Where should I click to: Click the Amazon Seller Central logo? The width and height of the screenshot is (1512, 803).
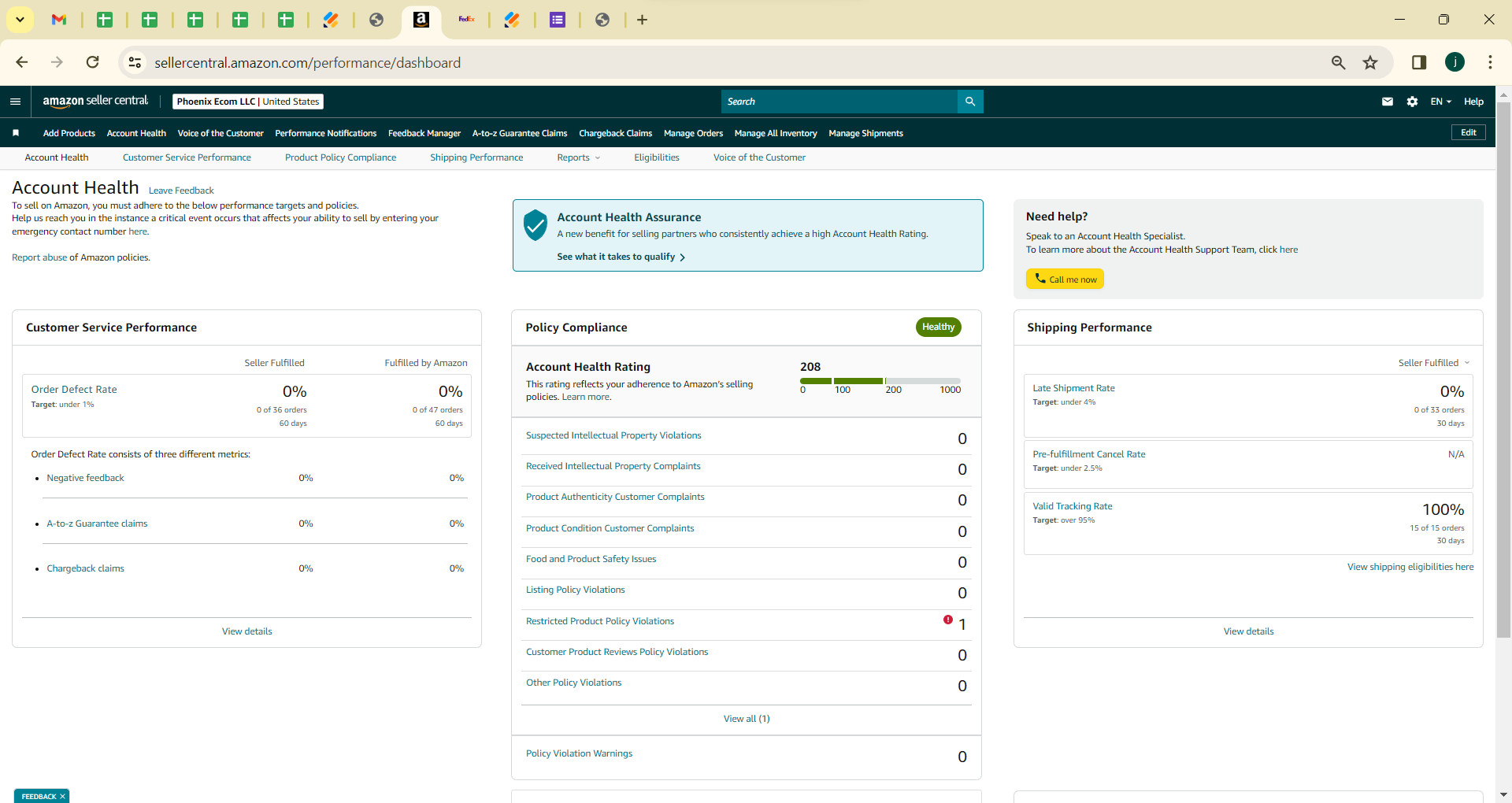tap(95, 101)
